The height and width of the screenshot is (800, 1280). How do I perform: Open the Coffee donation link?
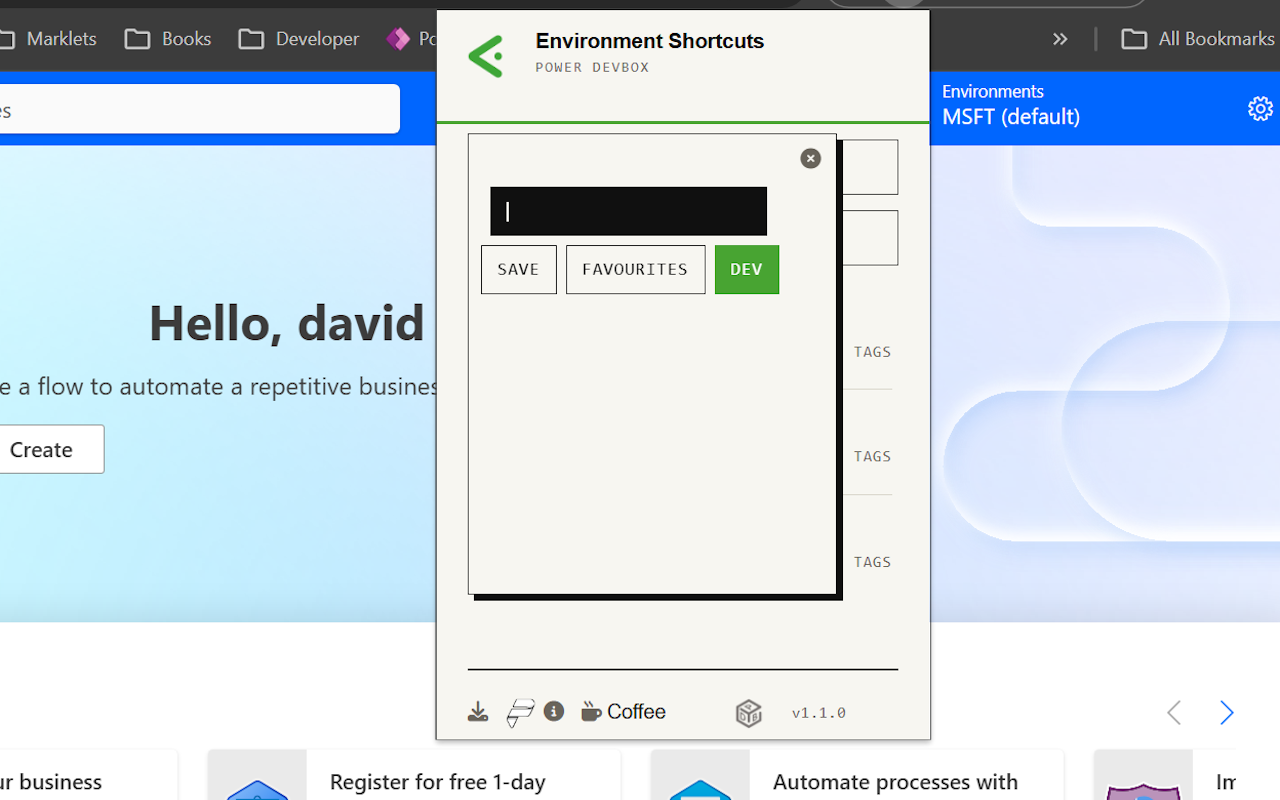623,712
